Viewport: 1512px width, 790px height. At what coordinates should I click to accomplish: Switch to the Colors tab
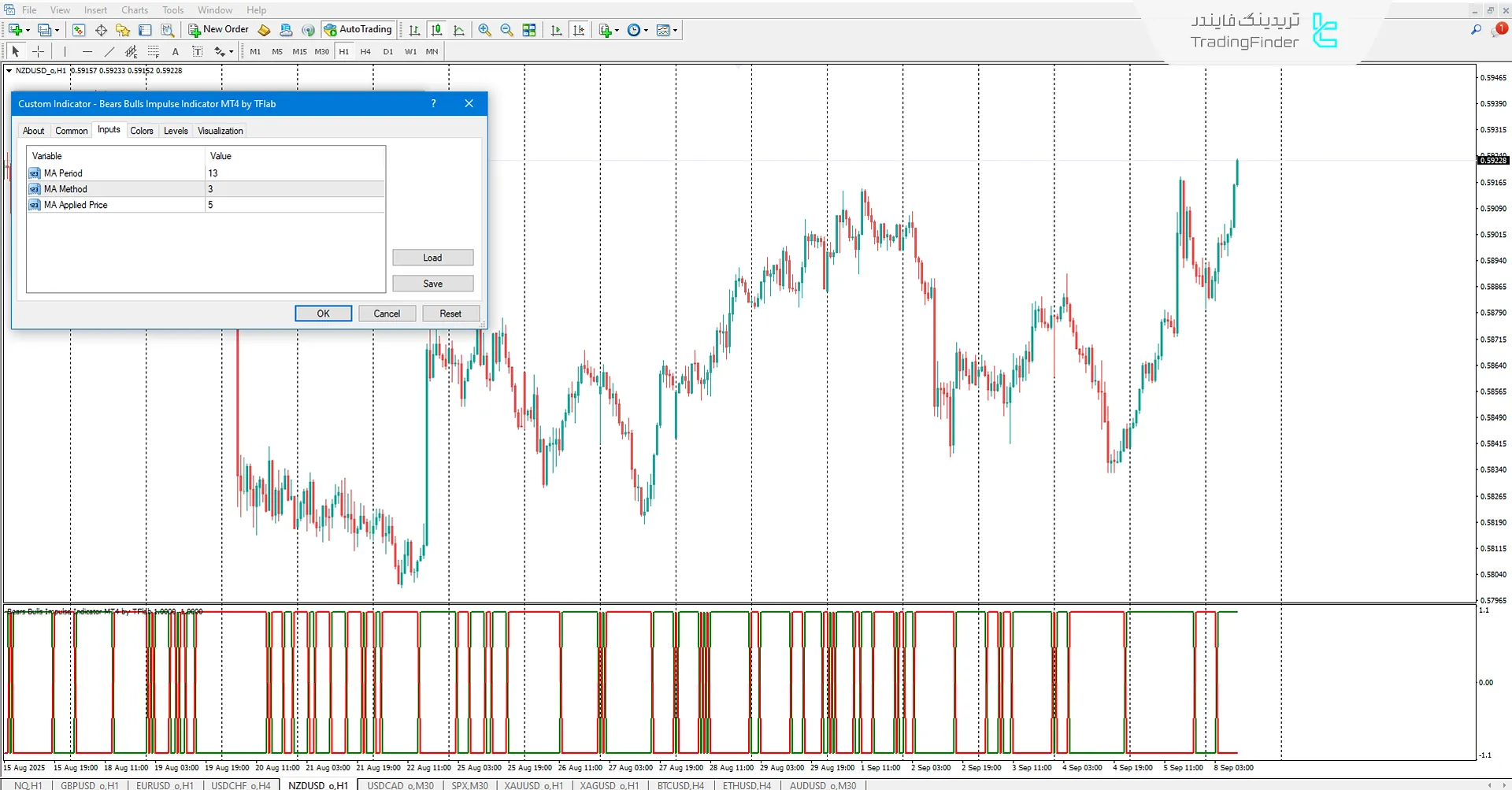(142, 130)
